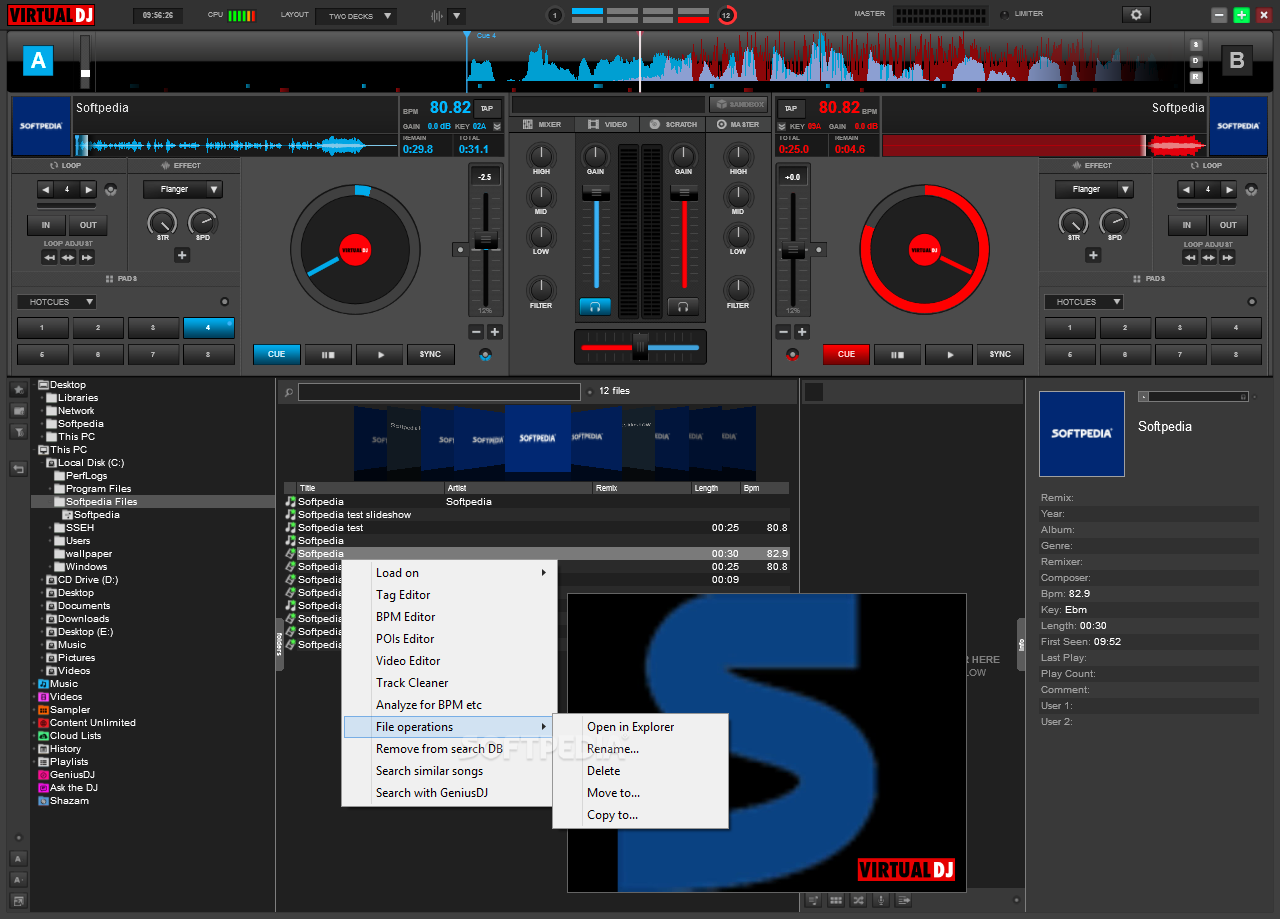Image resolution: width=1280 pixels, height=919 pixels.
Task: Toggle left channel headphone cue button
Action: tap(595, 307)
